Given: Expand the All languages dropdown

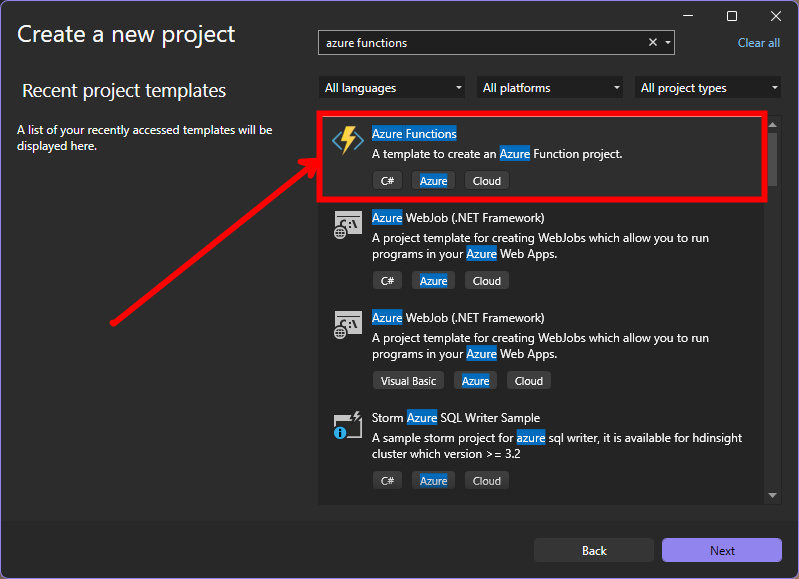Looking at the screenshot, I should [393, 88].
